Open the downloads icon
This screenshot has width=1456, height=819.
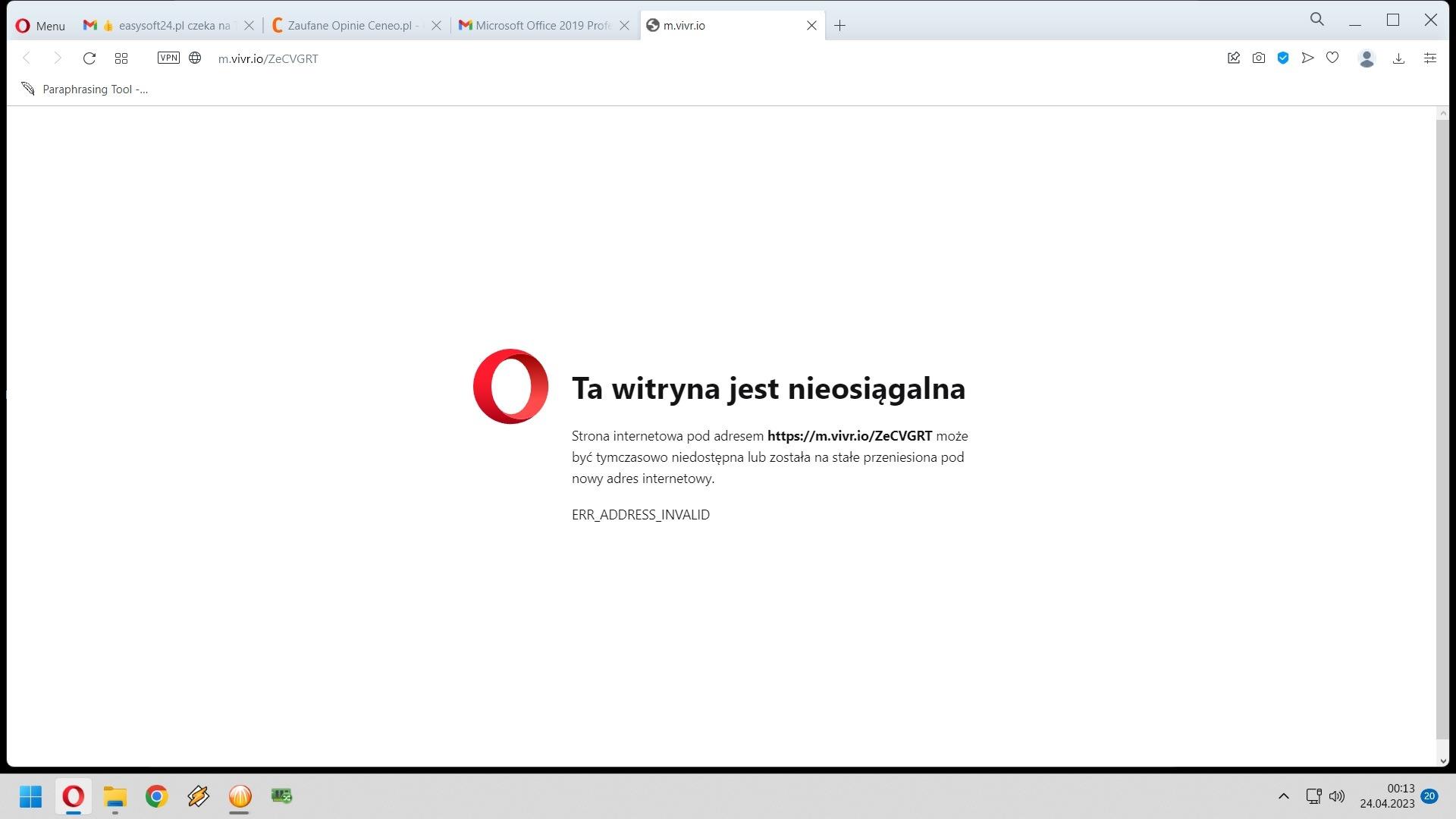[x=1399, y=58]
